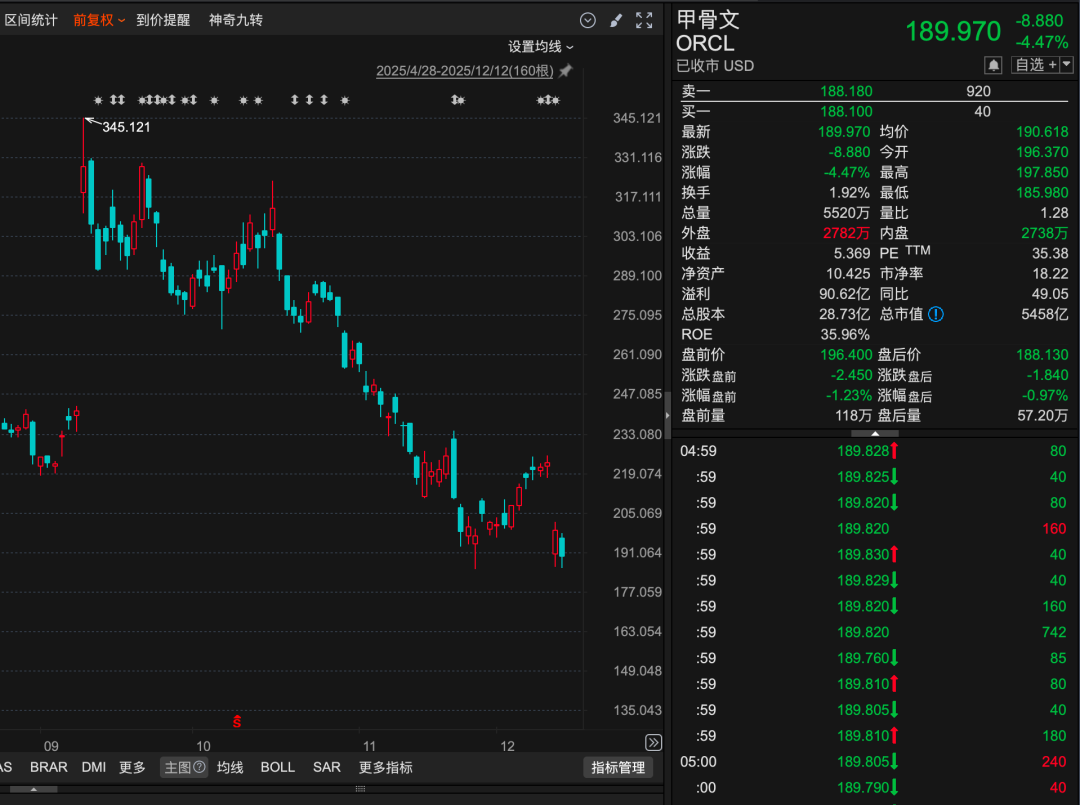The image size is (1080, 805).
Task: Click 盘前价 value 196.400
Action: (846, 355)
